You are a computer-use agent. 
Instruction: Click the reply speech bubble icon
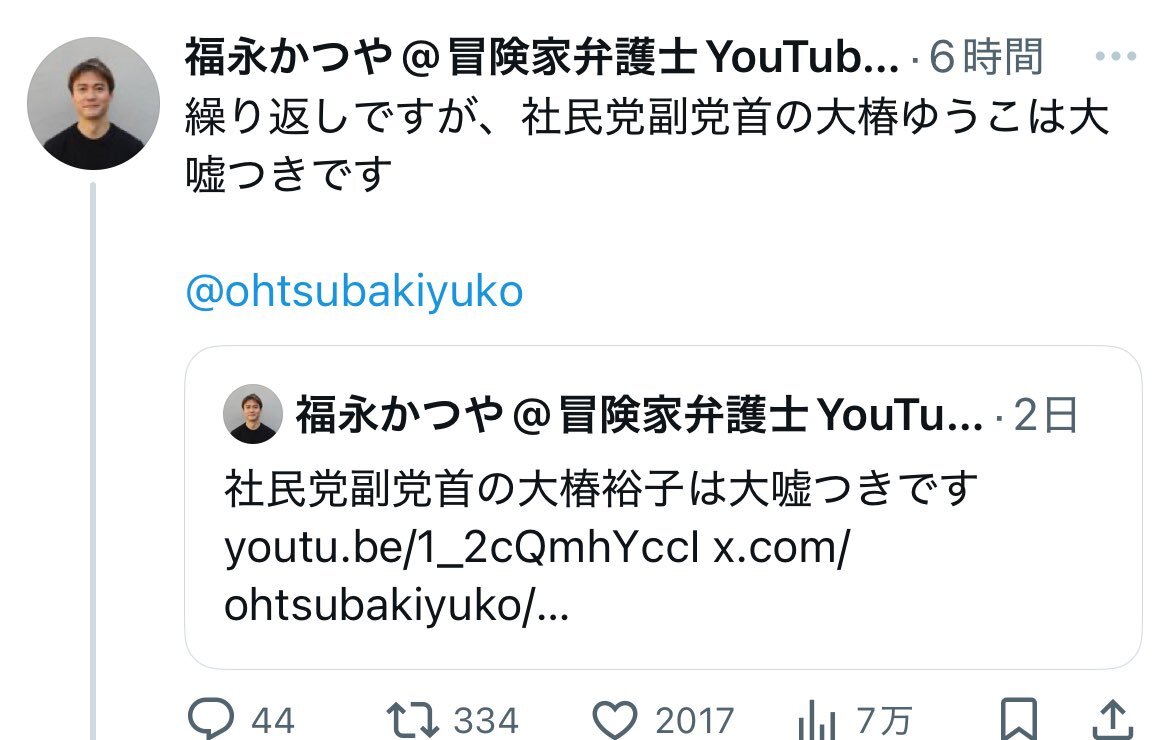tap(211, 718)
